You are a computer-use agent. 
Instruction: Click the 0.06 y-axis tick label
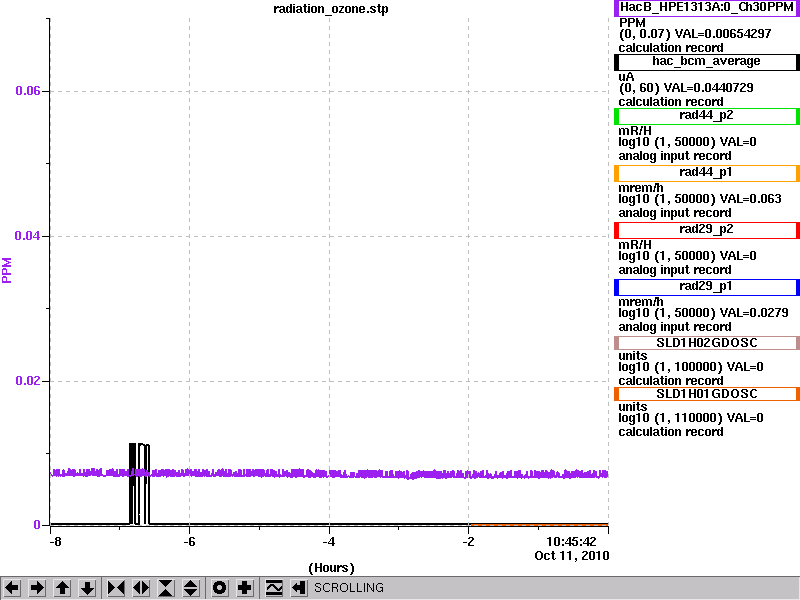[28, 91]
